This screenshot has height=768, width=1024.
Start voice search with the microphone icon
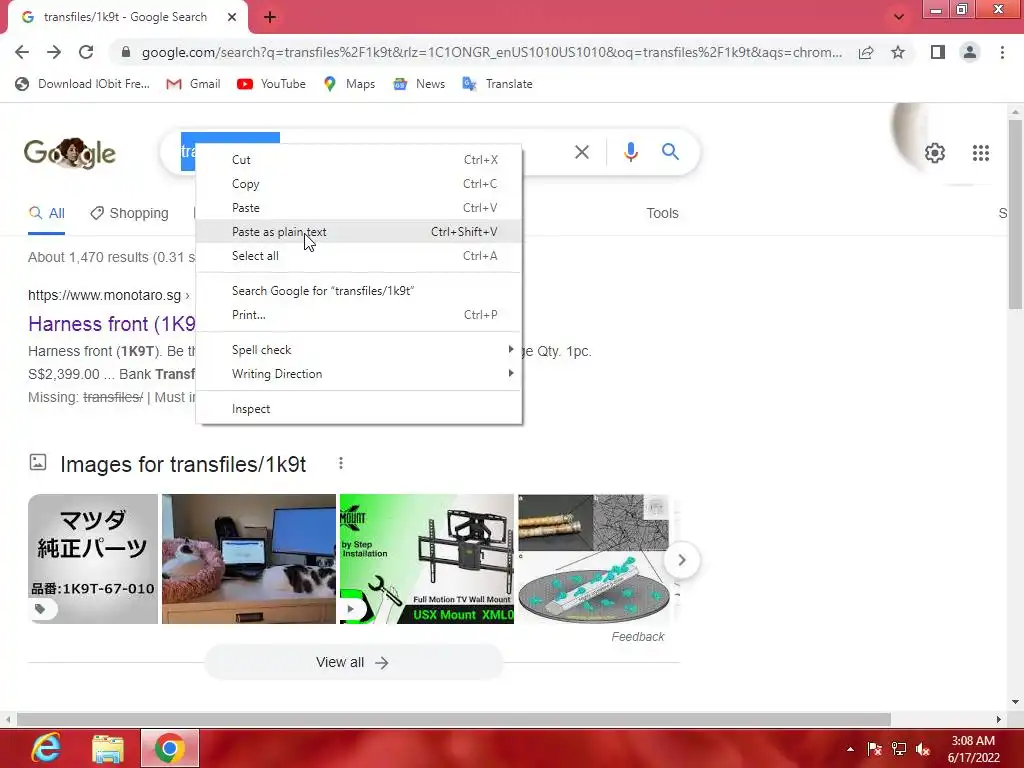coord(630,152)
